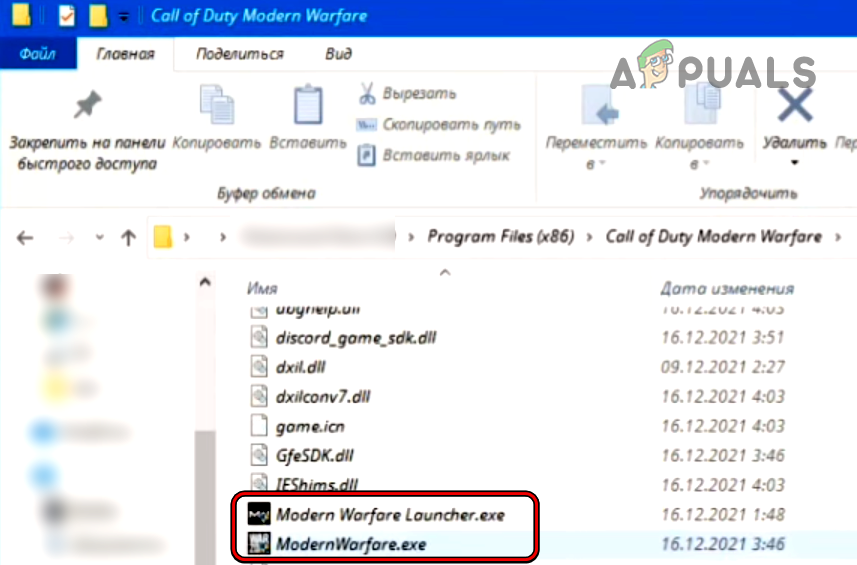Go back with the left arrow
The image size is (857, 565).
[x=25, y=238]
